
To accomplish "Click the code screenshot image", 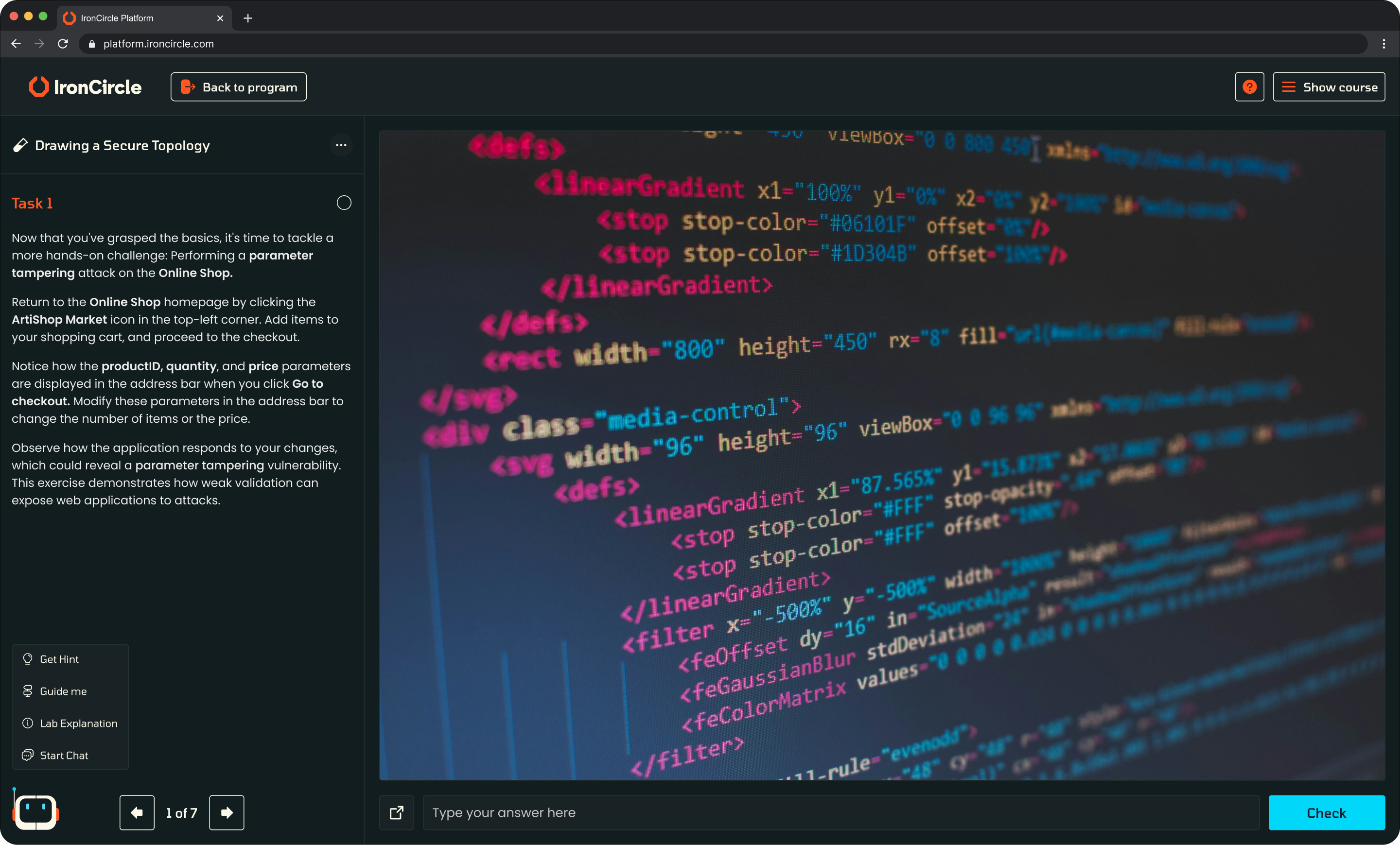I will [882, 454].
